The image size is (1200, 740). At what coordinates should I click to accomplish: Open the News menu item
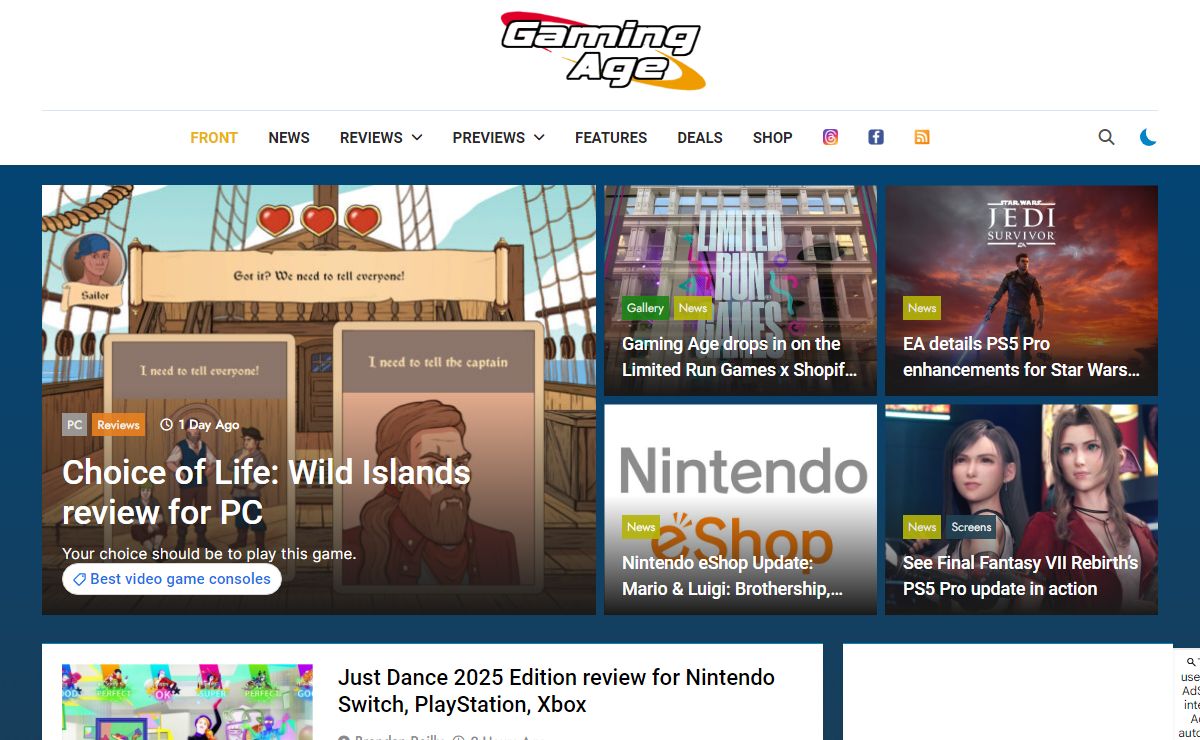[x=289, y=137]
